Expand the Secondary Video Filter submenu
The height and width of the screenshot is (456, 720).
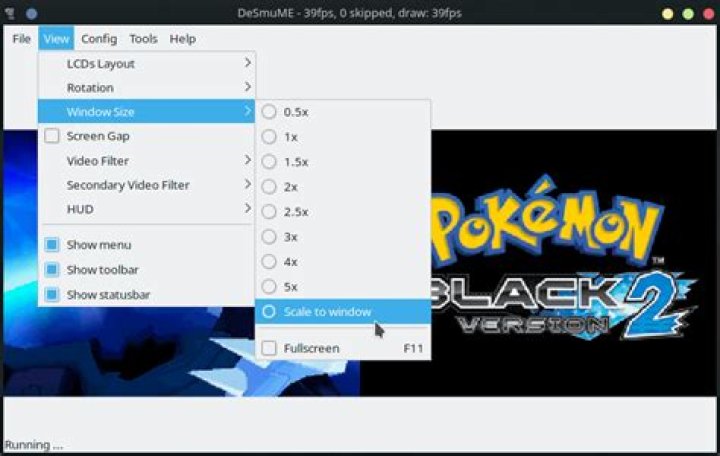(x=146, y=185)
